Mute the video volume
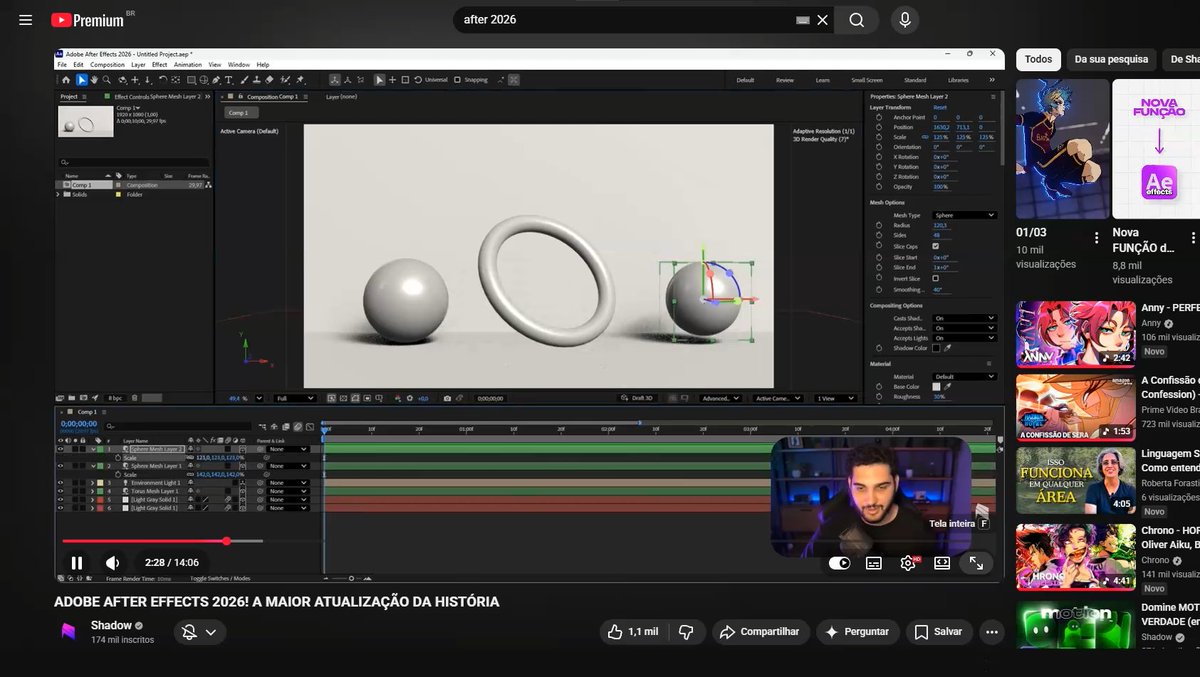The image size is (1200, 677). [113, 563]
